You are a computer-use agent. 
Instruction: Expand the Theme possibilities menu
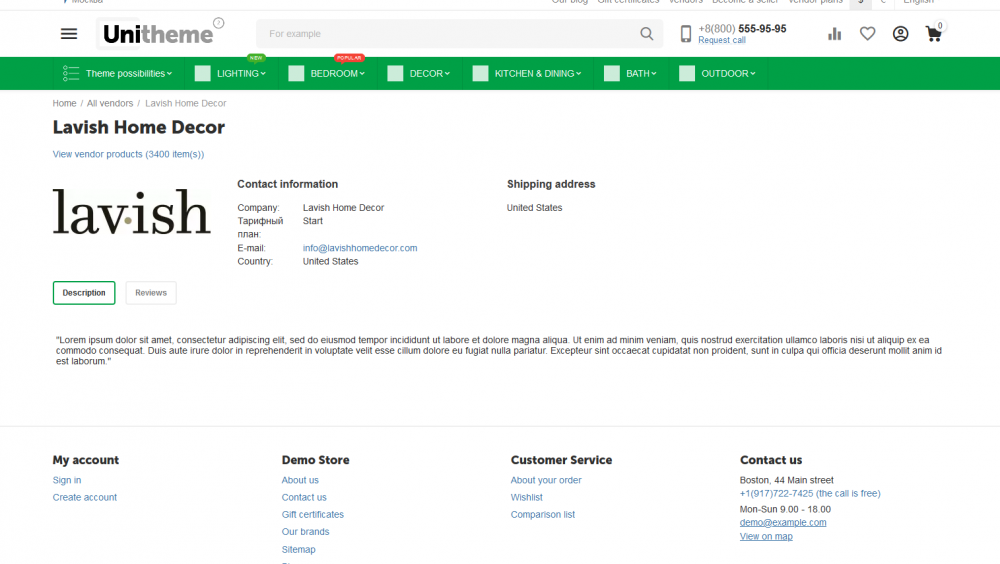(x=118, y=73)
